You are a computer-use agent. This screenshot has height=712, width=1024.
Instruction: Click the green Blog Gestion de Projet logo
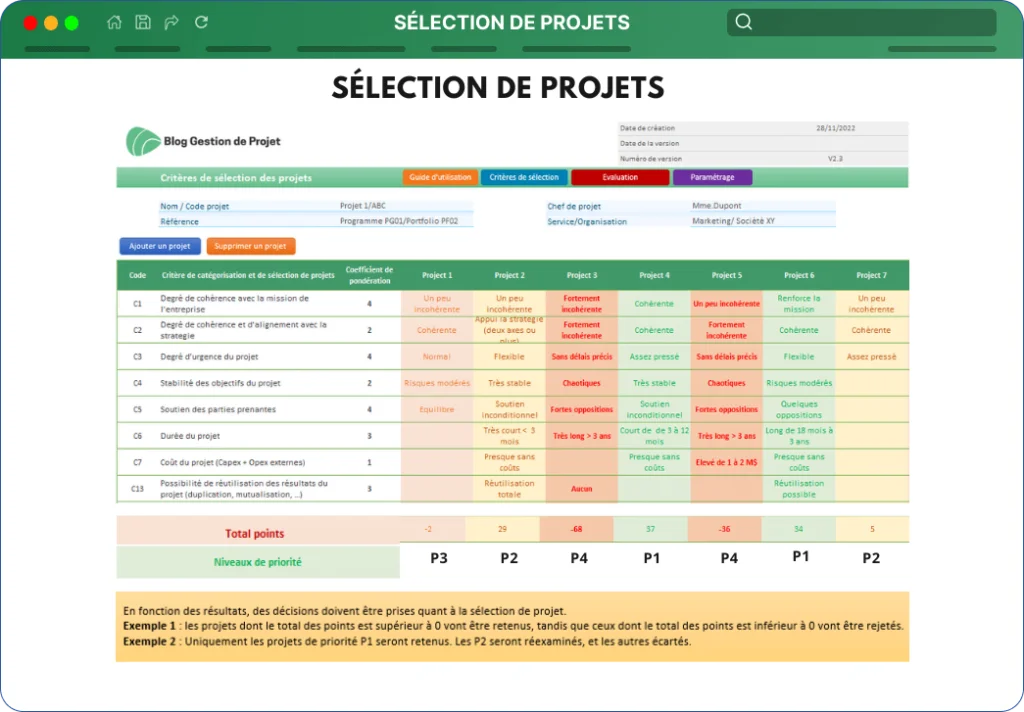(x=143, y=141)
